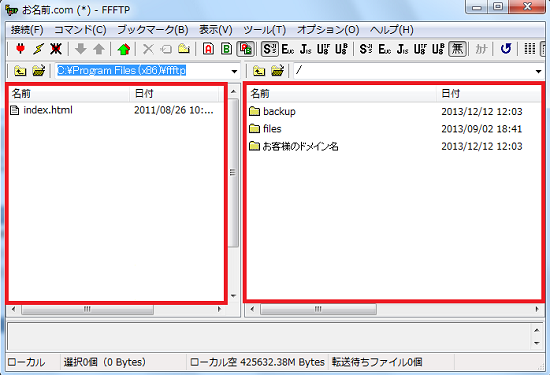Choose the JIS icon in the first kanji code group

click(306, 49)
